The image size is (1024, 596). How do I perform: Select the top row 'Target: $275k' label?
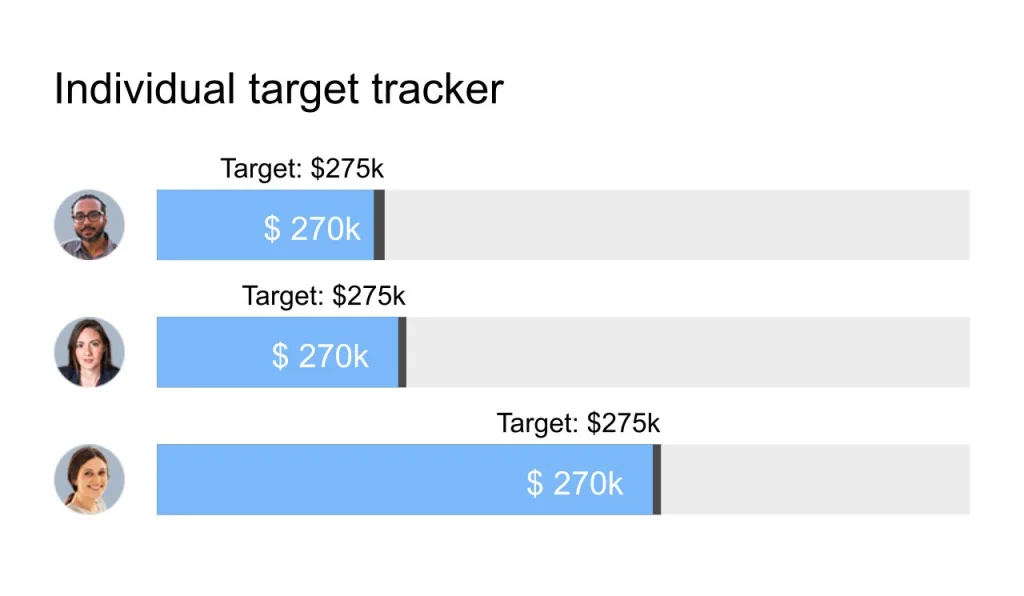pyautogui.click(x=302, y=168)
